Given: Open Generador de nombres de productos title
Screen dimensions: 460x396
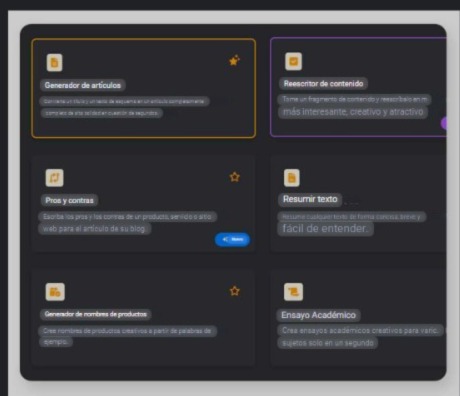Looking at the screenshot, I should tap(96, 314).
